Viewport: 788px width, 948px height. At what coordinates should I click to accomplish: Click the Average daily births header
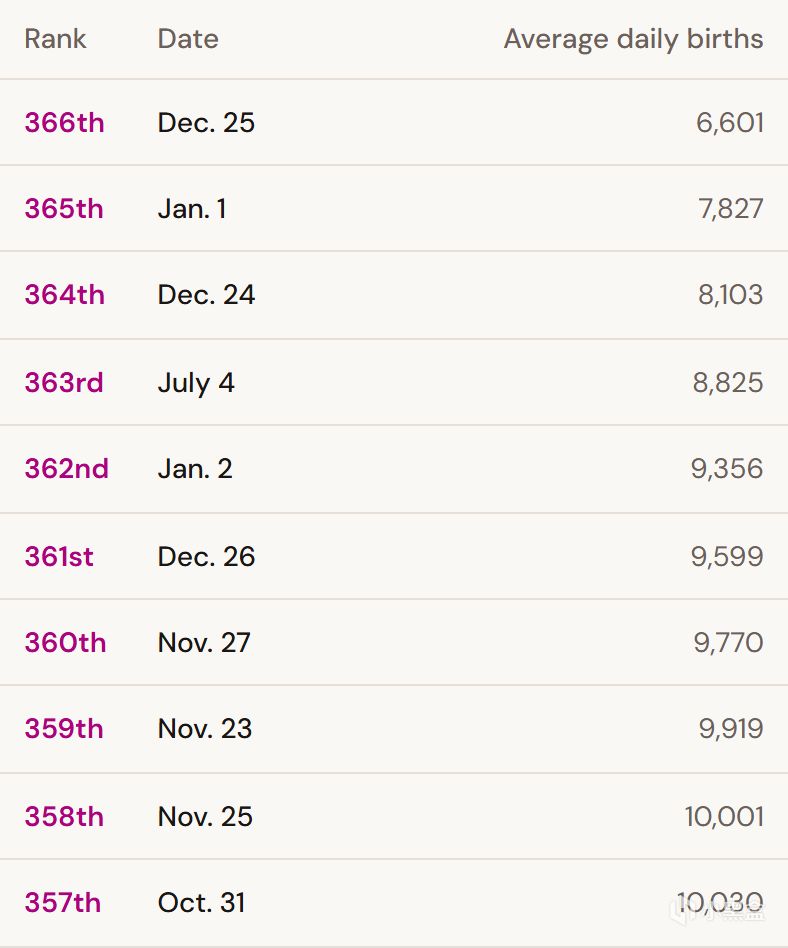tap(633, 39)
